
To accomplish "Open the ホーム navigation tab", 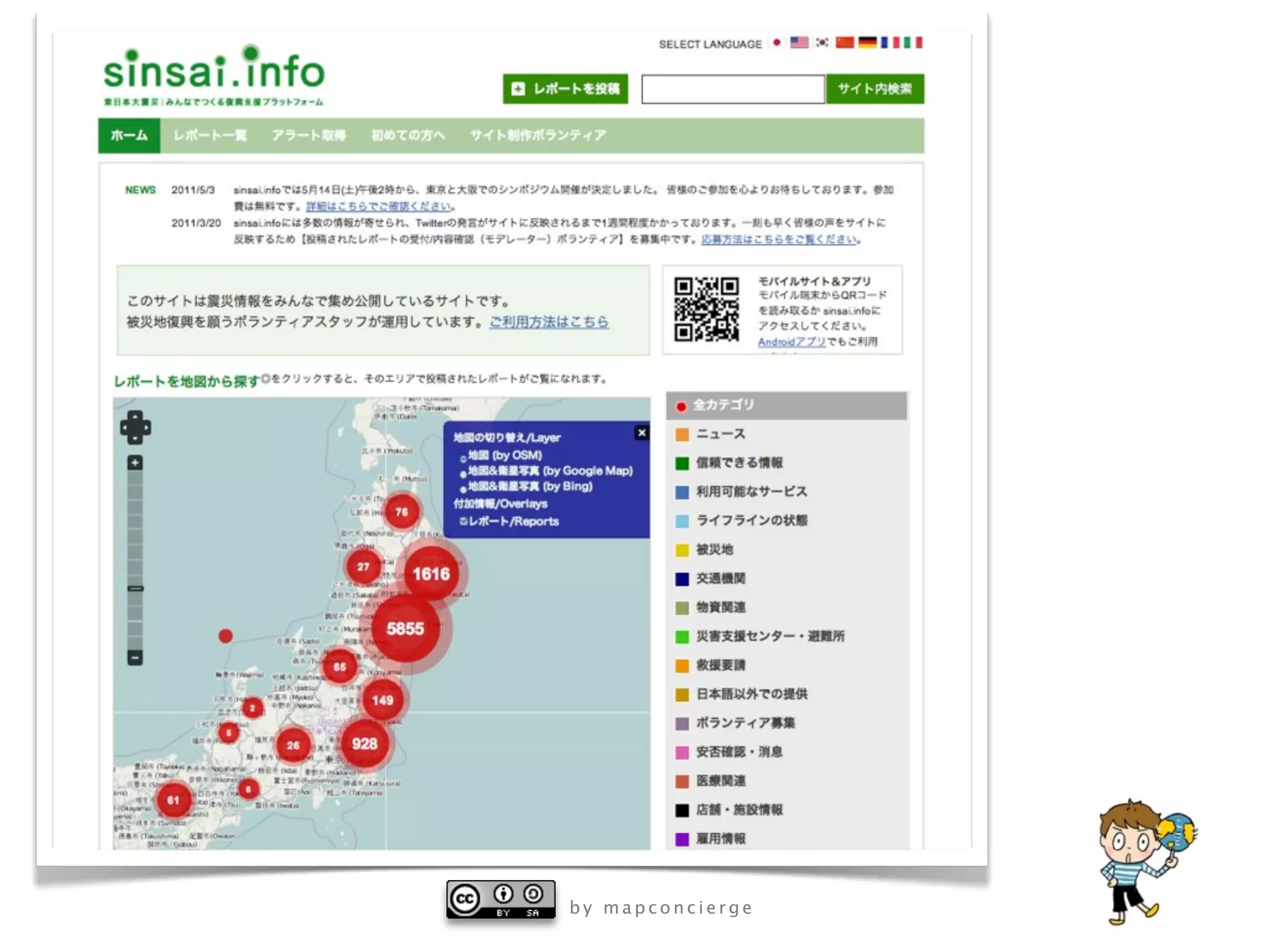I will [x=129, y=135].
